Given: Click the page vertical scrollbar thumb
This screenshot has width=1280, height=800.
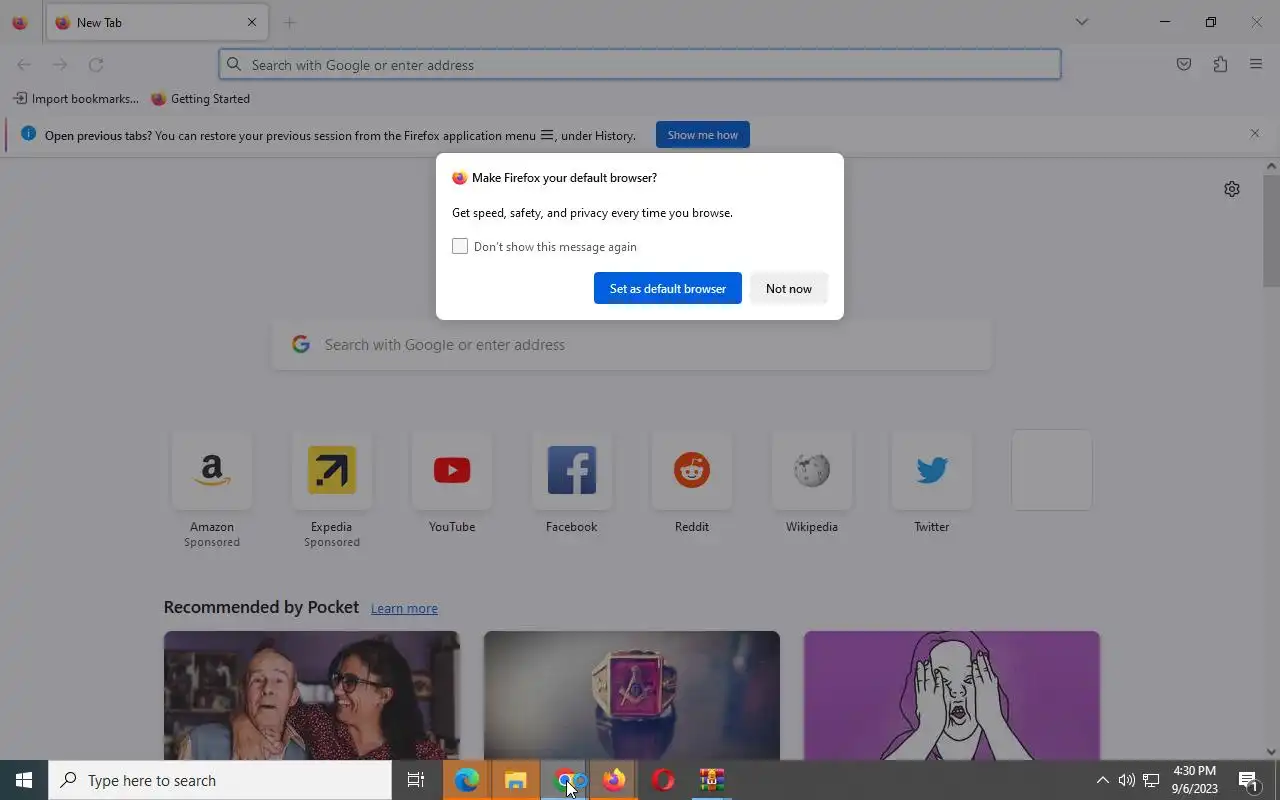Looking at the screenshot, I should pos(1271,230).
